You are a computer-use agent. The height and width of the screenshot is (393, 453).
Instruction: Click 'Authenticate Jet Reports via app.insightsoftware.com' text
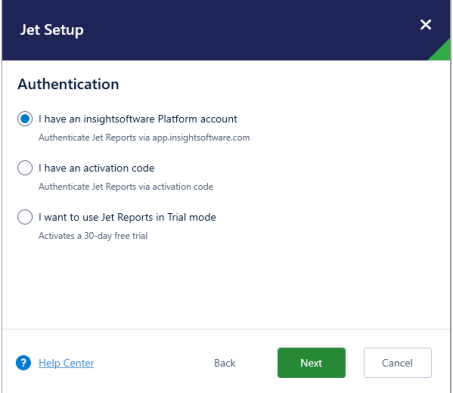144,138
